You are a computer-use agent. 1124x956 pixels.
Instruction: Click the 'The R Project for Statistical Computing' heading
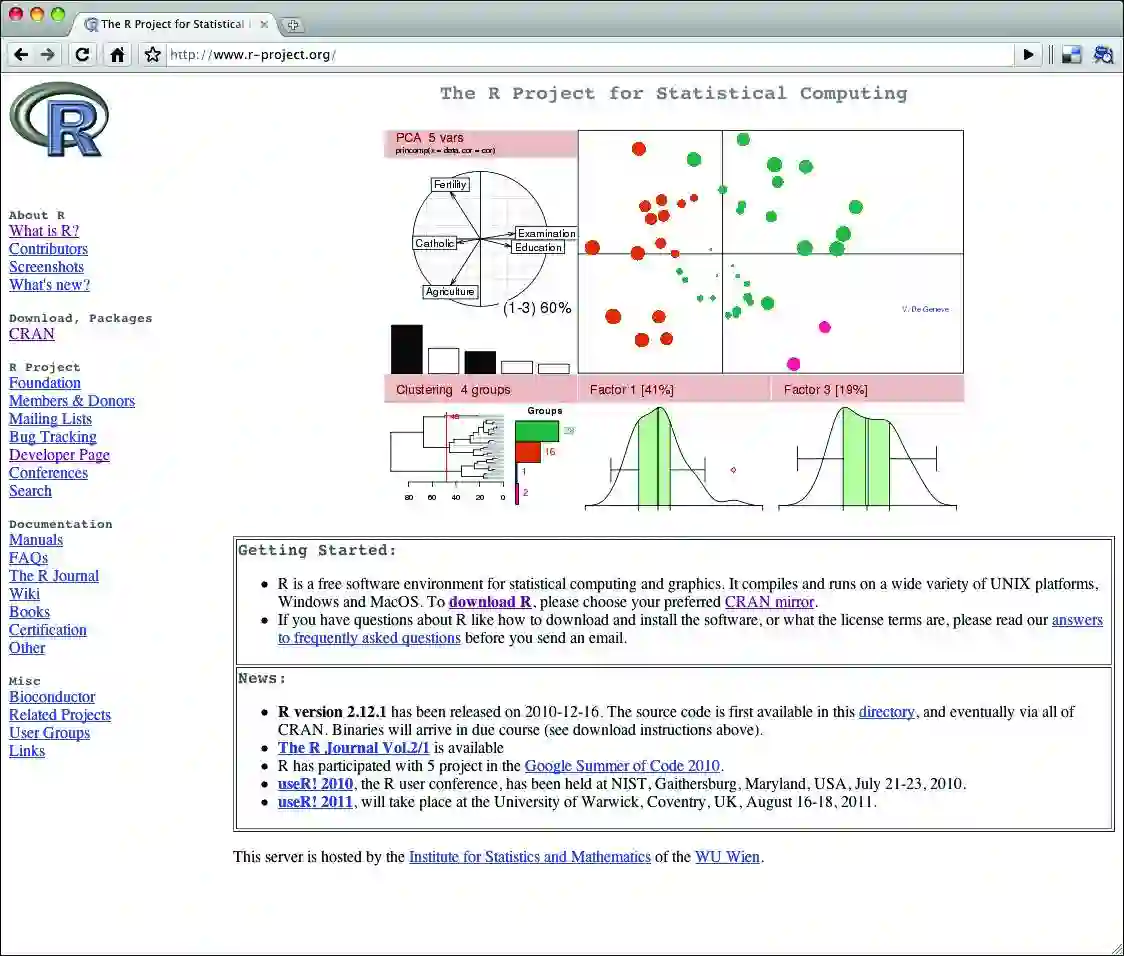click(x=674, y=93)
